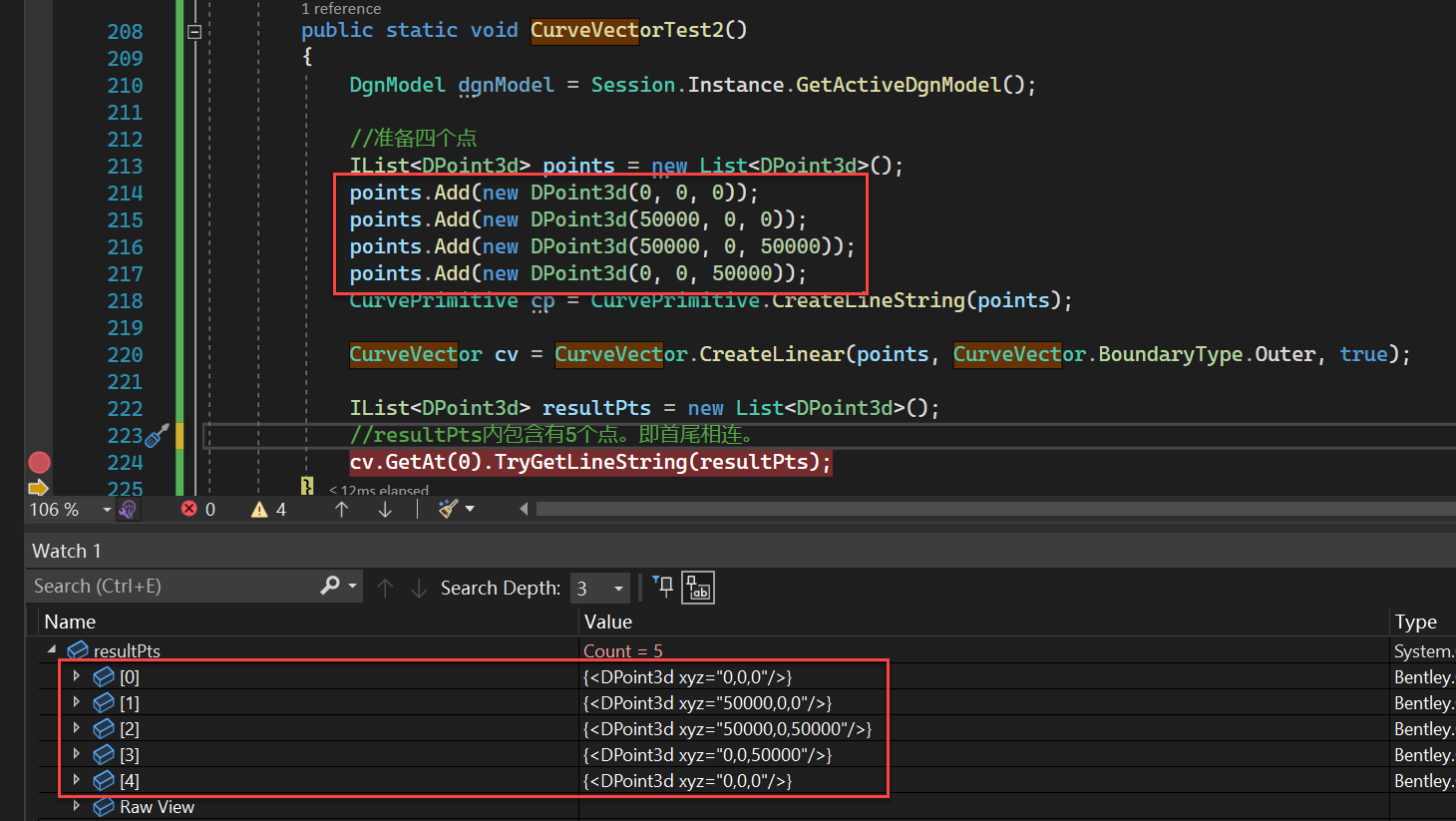
Task: Collapse the CurveVectorTest2 method outline box
Action: pos(194,32)
